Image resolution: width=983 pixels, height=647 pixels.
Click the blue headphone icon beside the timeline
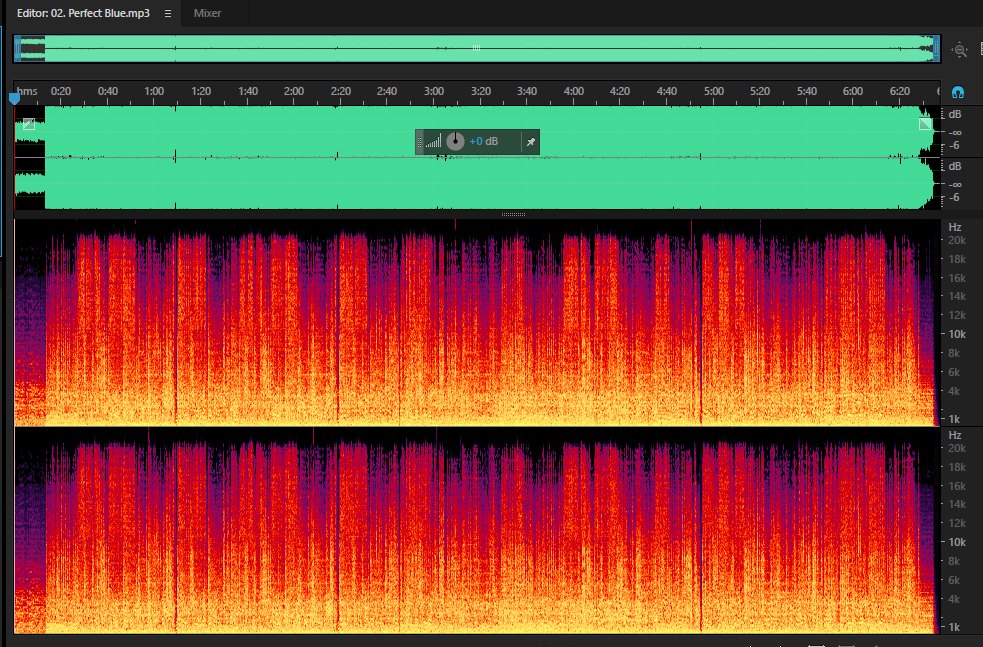click(x=957, y=93)
